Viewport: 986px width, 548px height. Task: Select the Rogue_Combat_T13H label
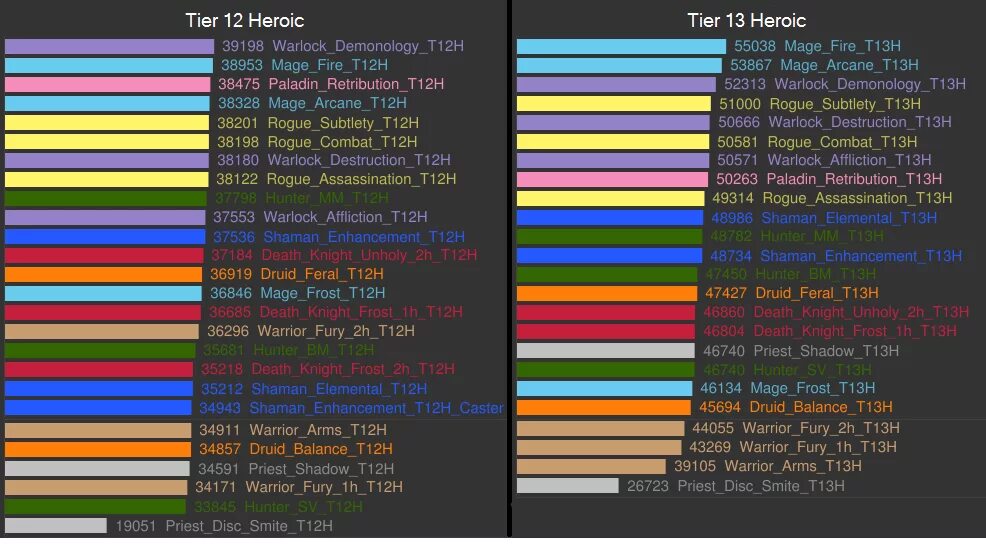click(x=842, y=142)
